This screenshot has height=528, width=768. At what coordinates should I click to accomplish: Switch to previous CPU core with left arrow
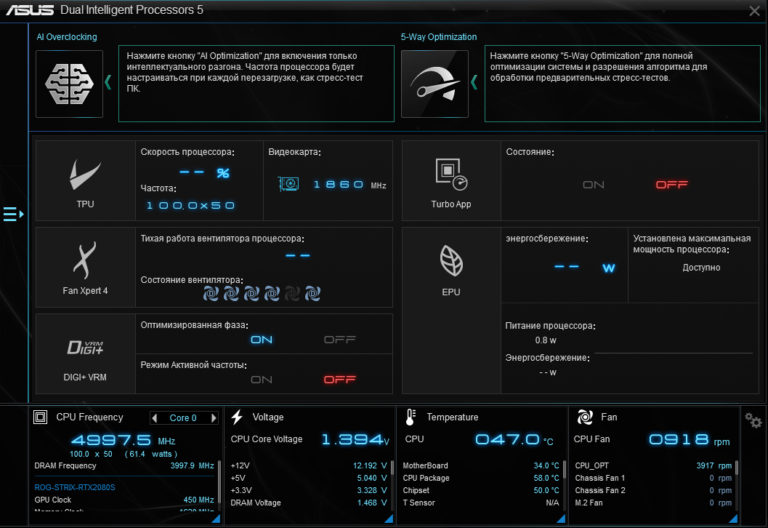click(x=155, y=418)
